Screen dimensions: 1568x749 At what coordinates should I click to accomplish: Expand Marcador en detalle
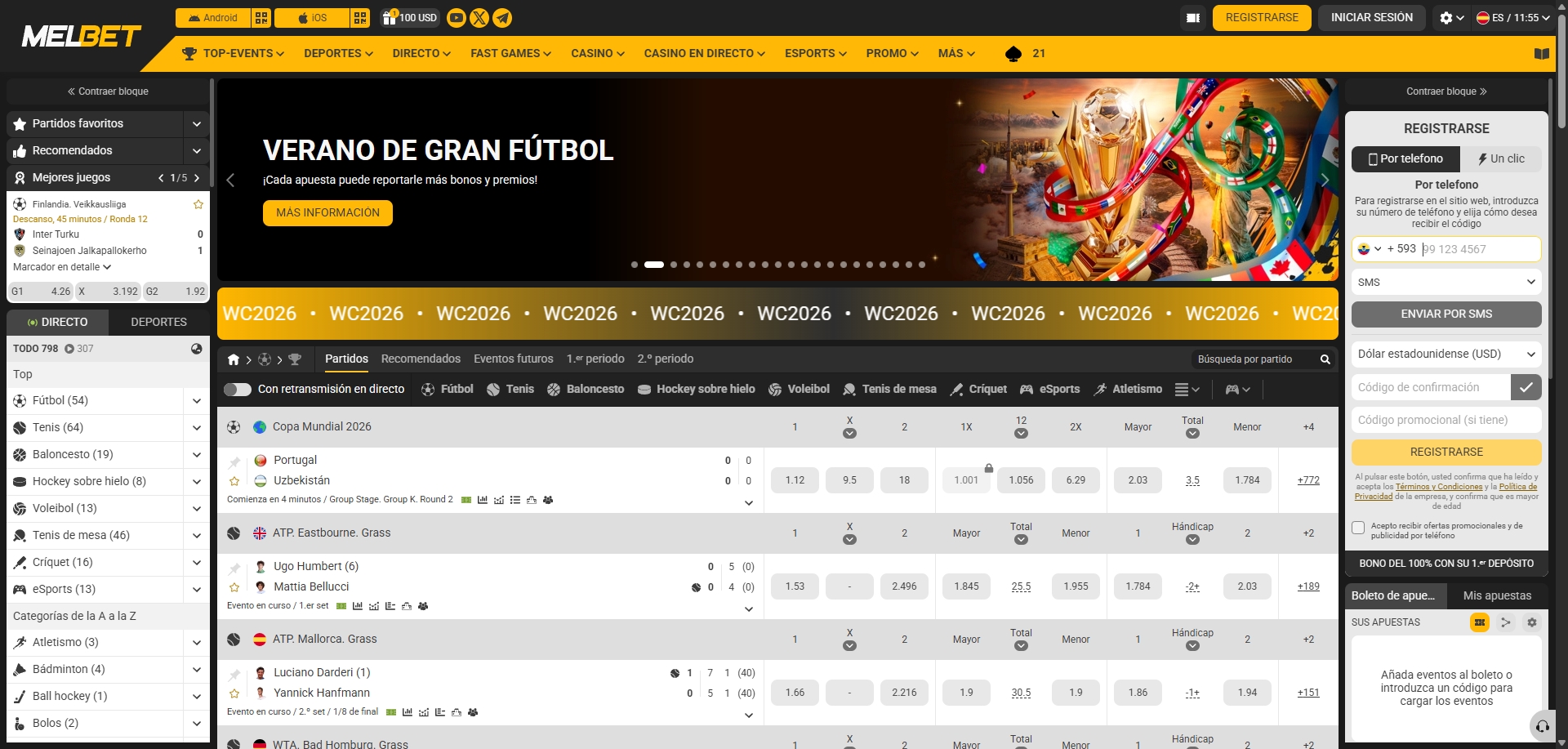62,267
